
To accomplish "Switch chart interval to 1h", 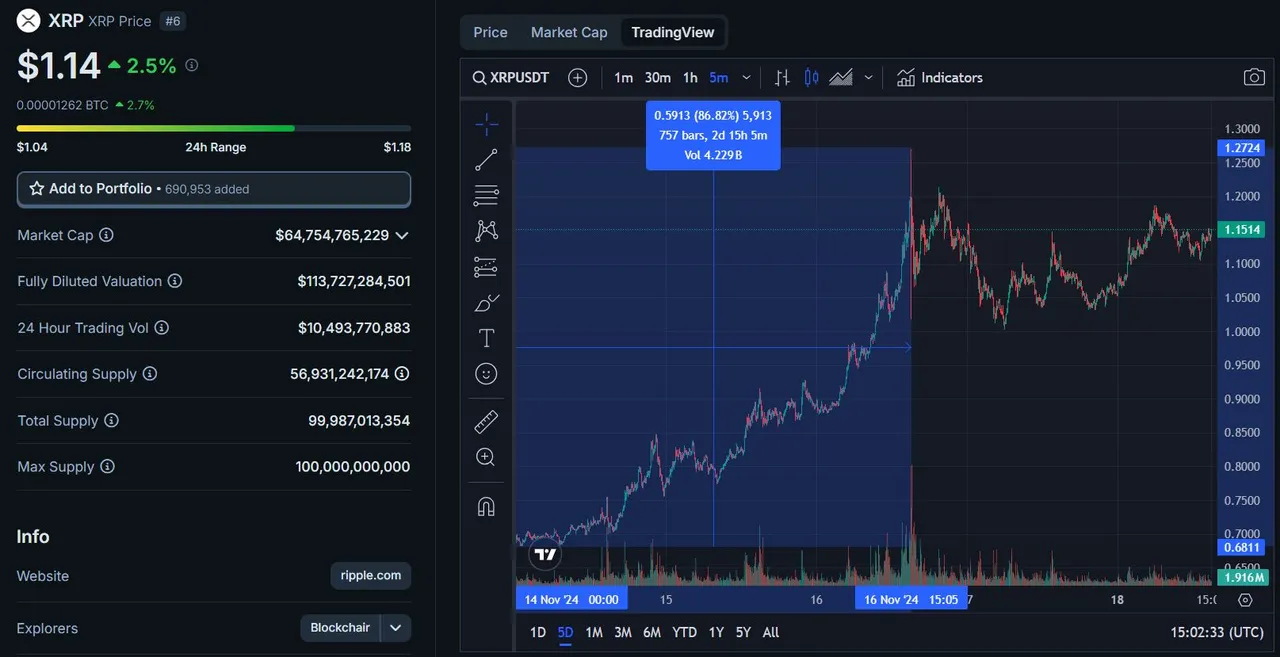I will pos(690,78).
